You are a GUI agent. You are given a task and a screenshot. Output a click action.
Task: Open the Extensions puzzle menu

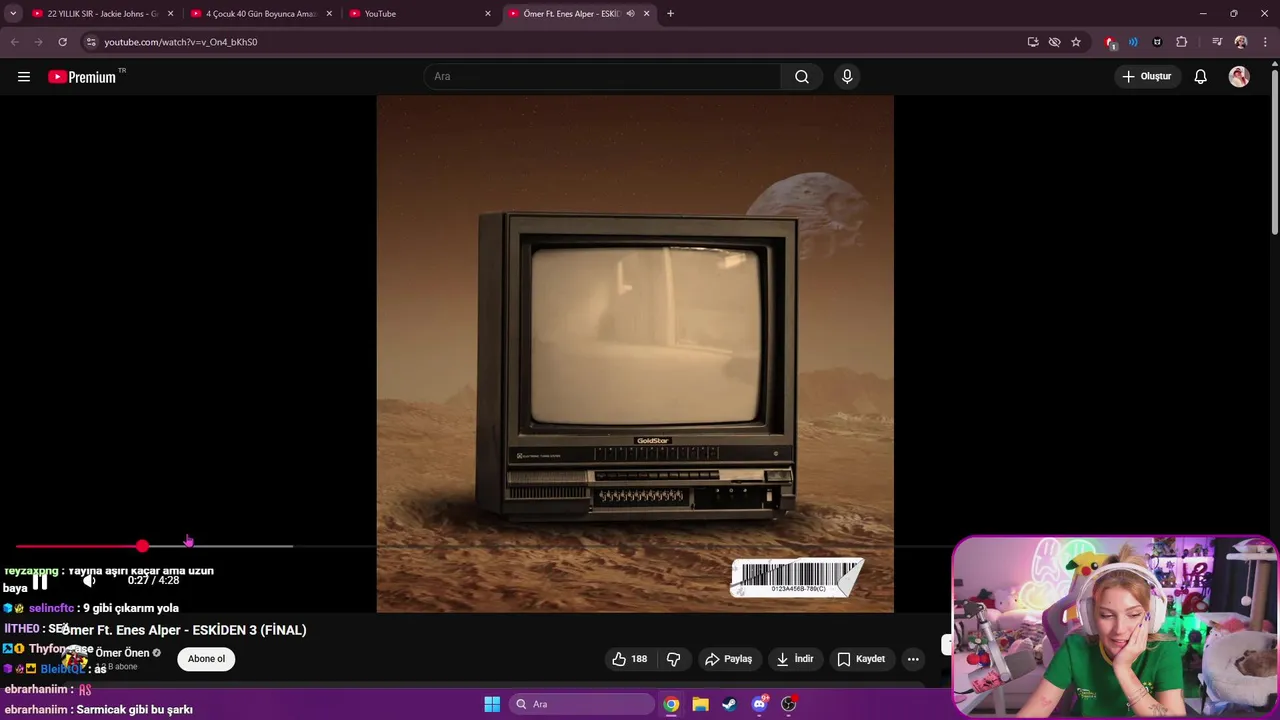click(1181, 42)
